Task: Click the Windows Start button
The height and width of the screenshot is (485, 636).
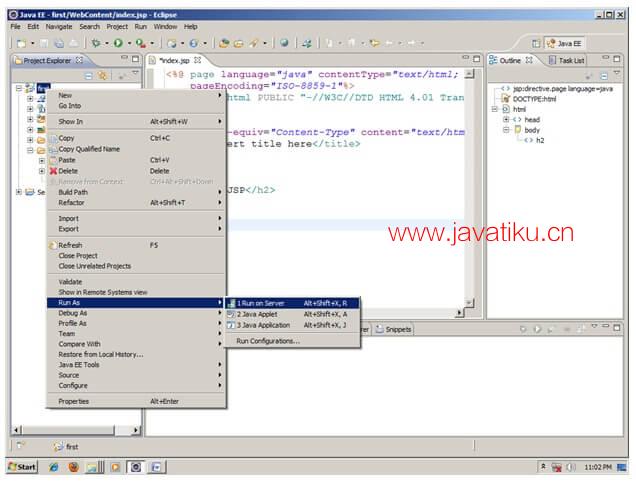Action: click(x=22, y=467)
